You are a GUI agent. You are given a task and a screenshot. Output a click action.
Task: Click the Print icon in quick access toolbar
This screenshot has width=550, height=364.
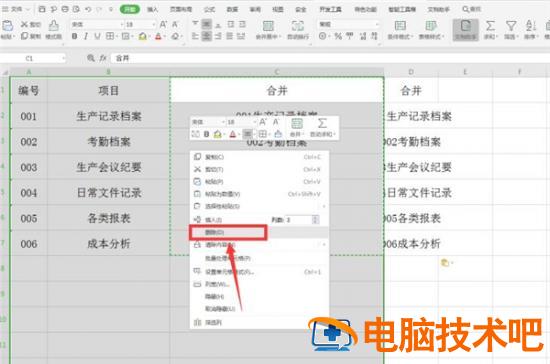tap(65, 9)
